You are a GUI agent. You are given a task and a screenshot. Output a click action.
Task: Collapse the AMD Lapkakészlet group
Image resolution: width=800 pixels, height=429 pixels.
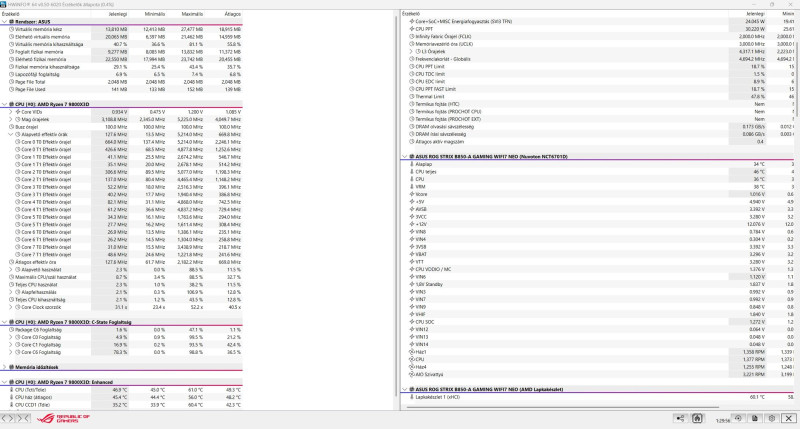click(405, 389)
